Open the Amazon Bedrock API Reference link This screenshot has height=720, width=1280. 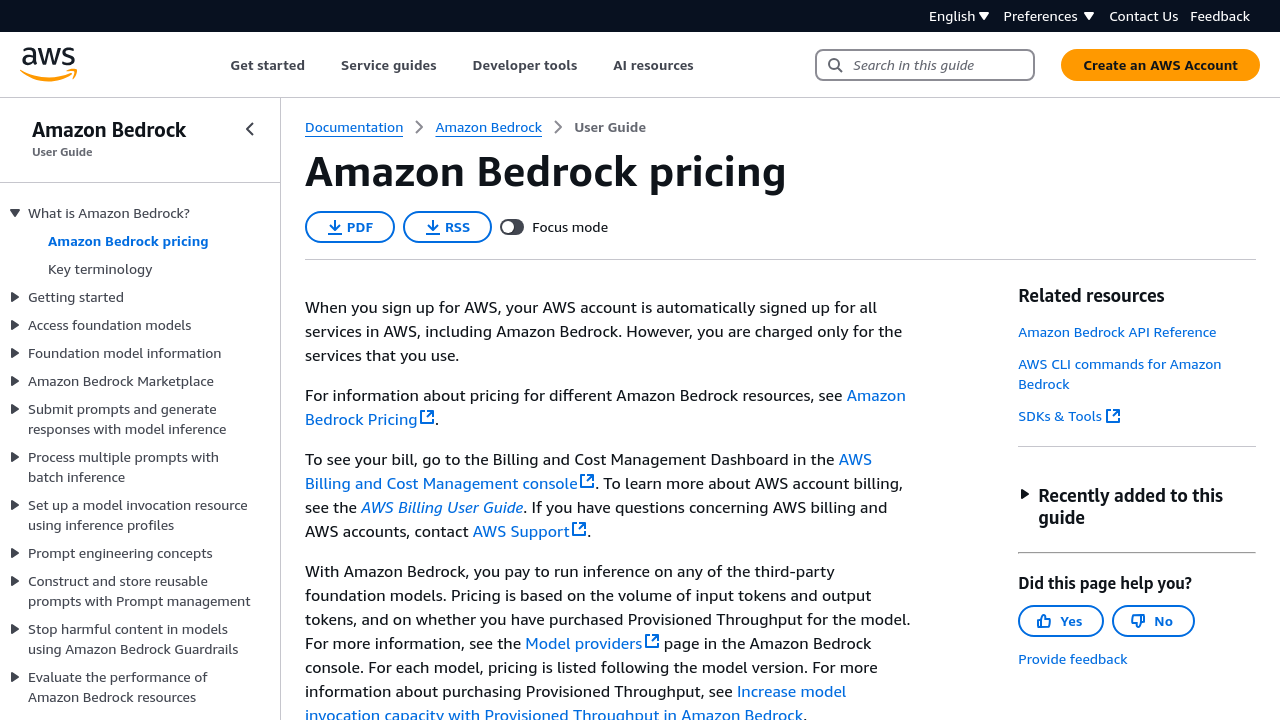pyautogui.click(x=1117, y=332)
